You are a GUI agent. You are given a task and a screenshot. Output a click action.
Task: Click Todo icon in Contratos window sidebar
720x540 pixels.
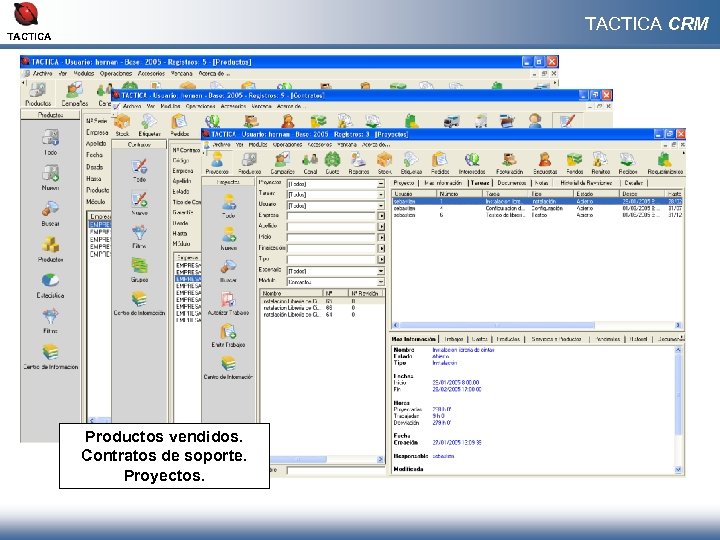pyautogui.click(x=139, y=170)
